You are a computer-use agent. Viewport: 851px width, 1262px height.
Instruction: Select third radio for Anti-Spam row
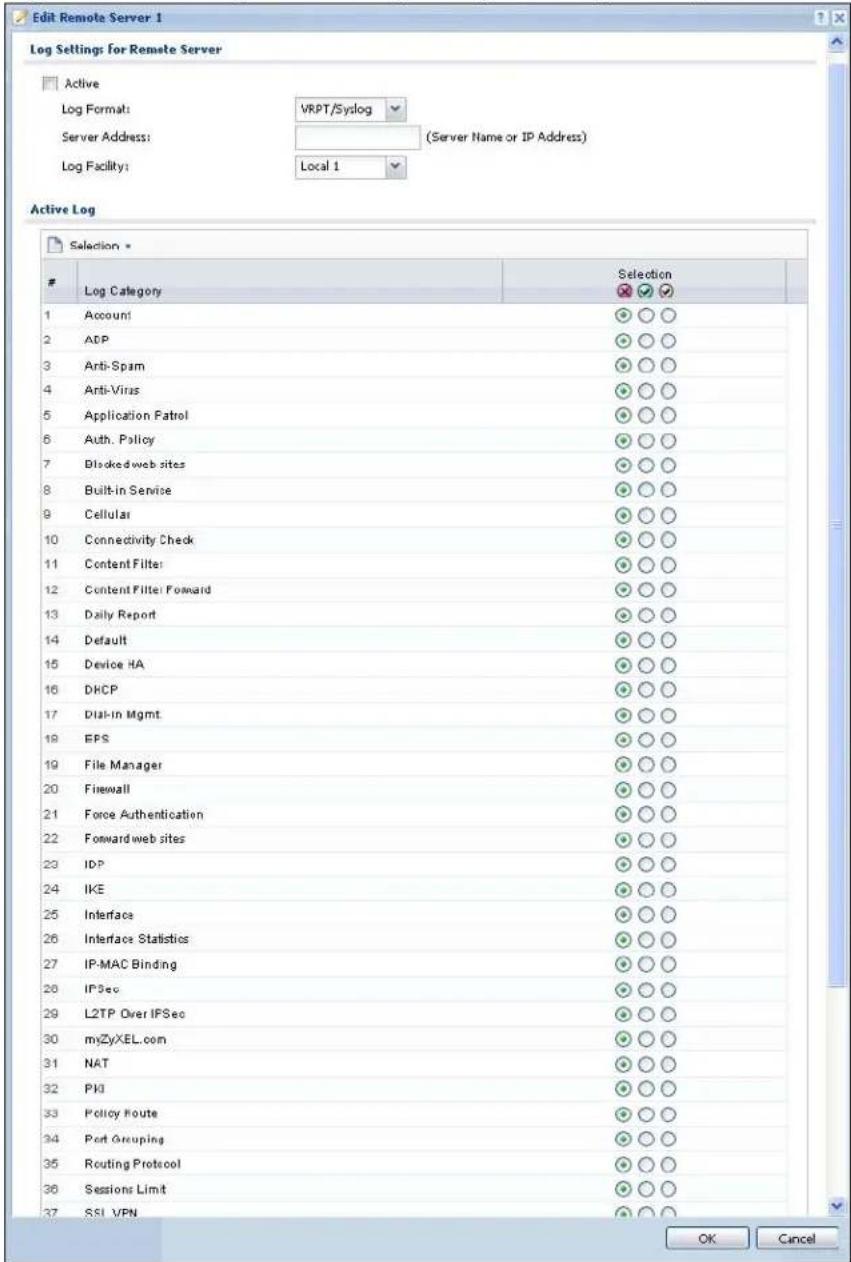(x=668, y=364)
